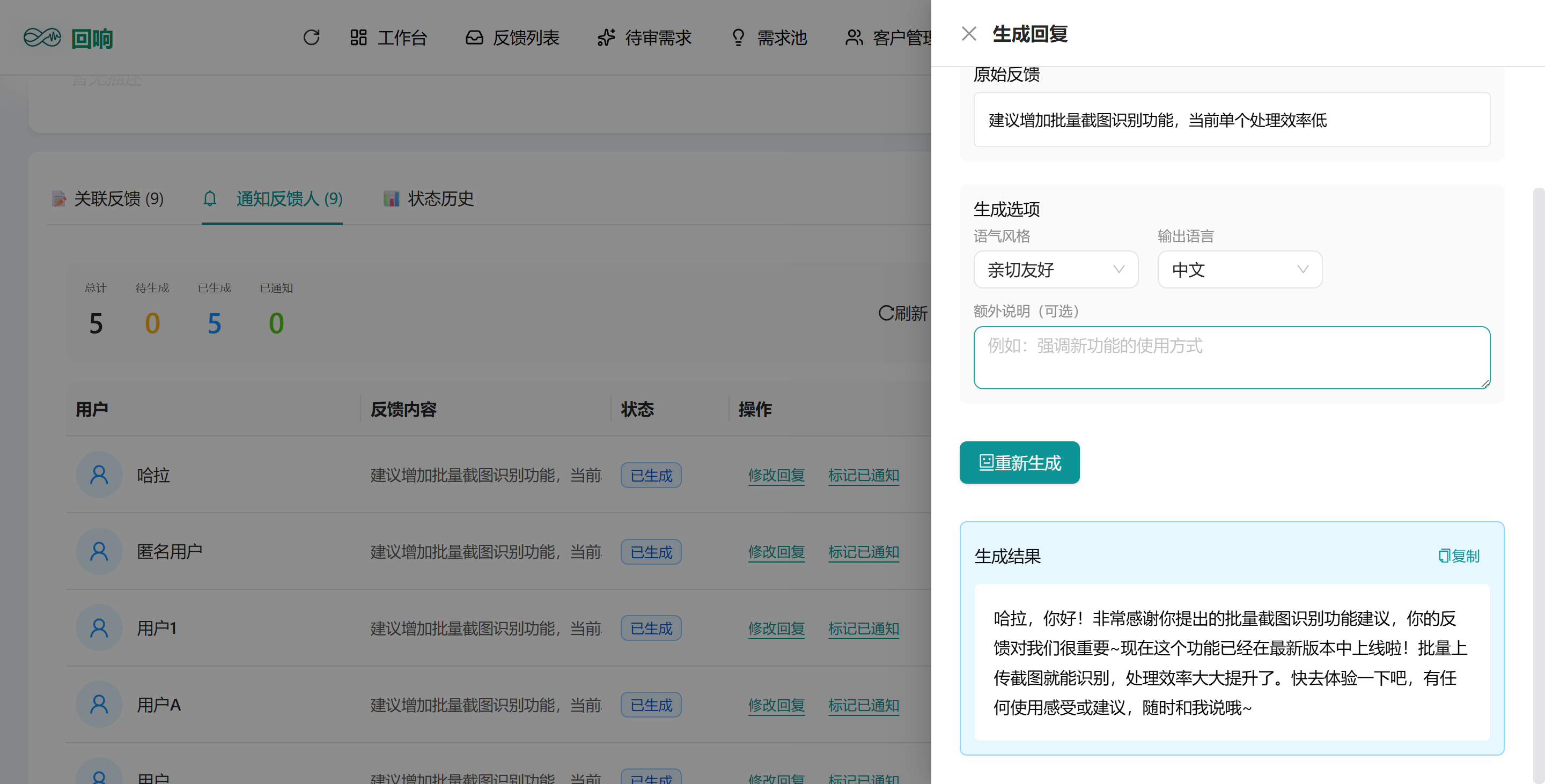The height and width of the screenshot is (784, 1545).
Task: Open the 输出语言 dropdown showing 中文
Action: click(x=1239, y=270)
